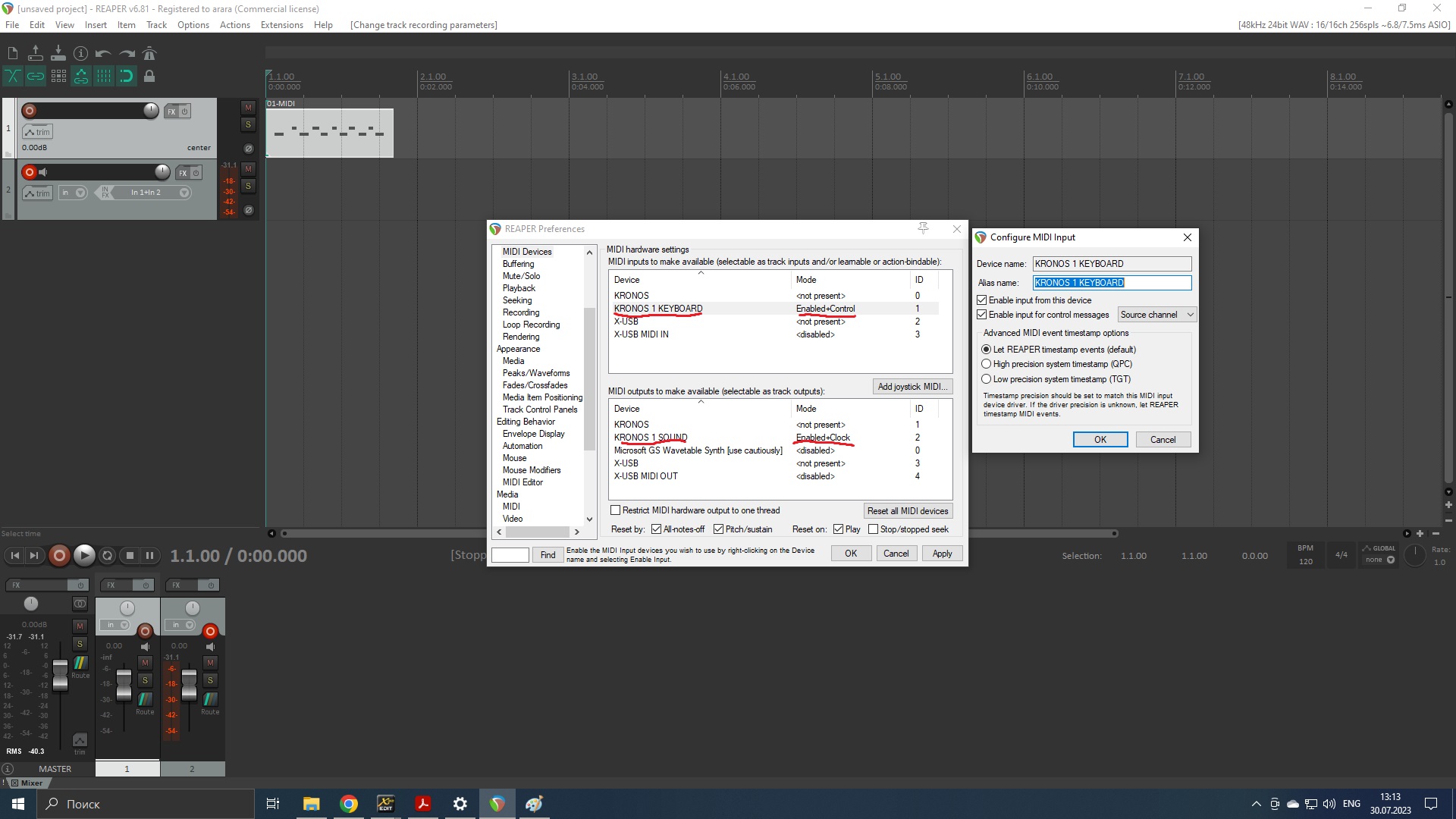Click Add joystick MIDI button
This screenshot has width=1456, height=819.
coord(912,387)
